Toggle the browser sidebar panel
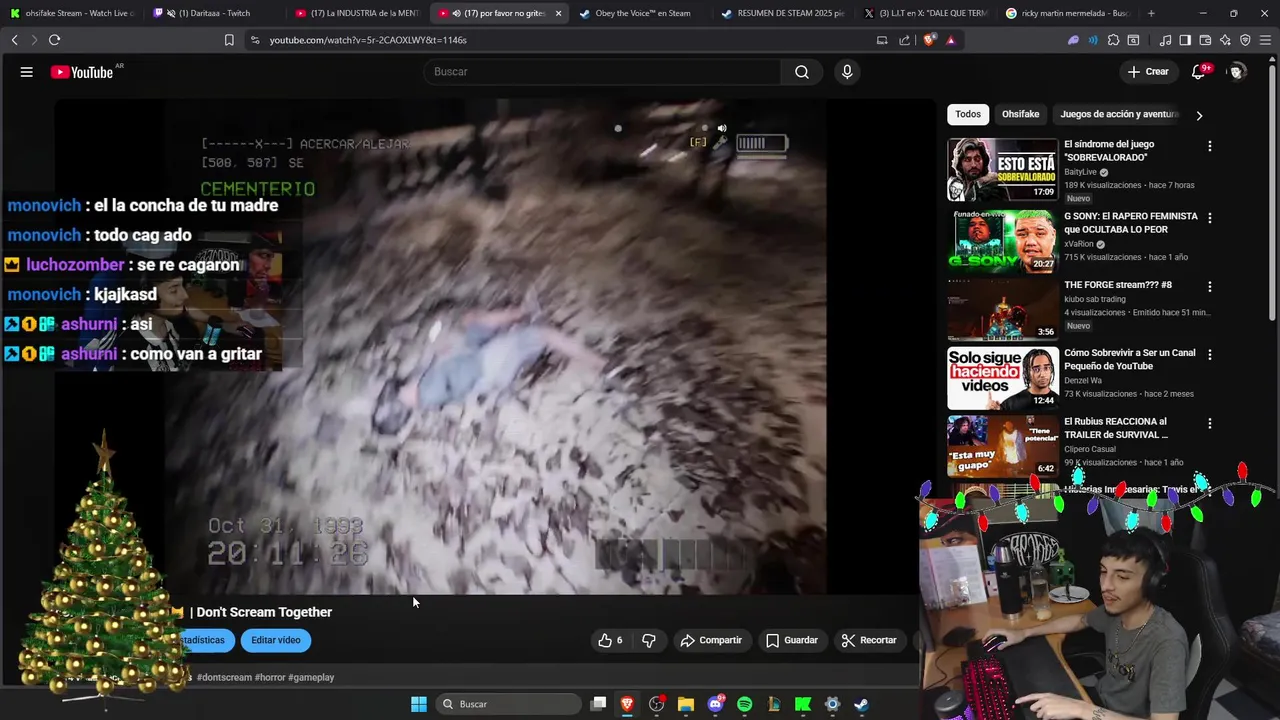The width and height of the screenshot is (1280, 720). [x=1185, y=40]
